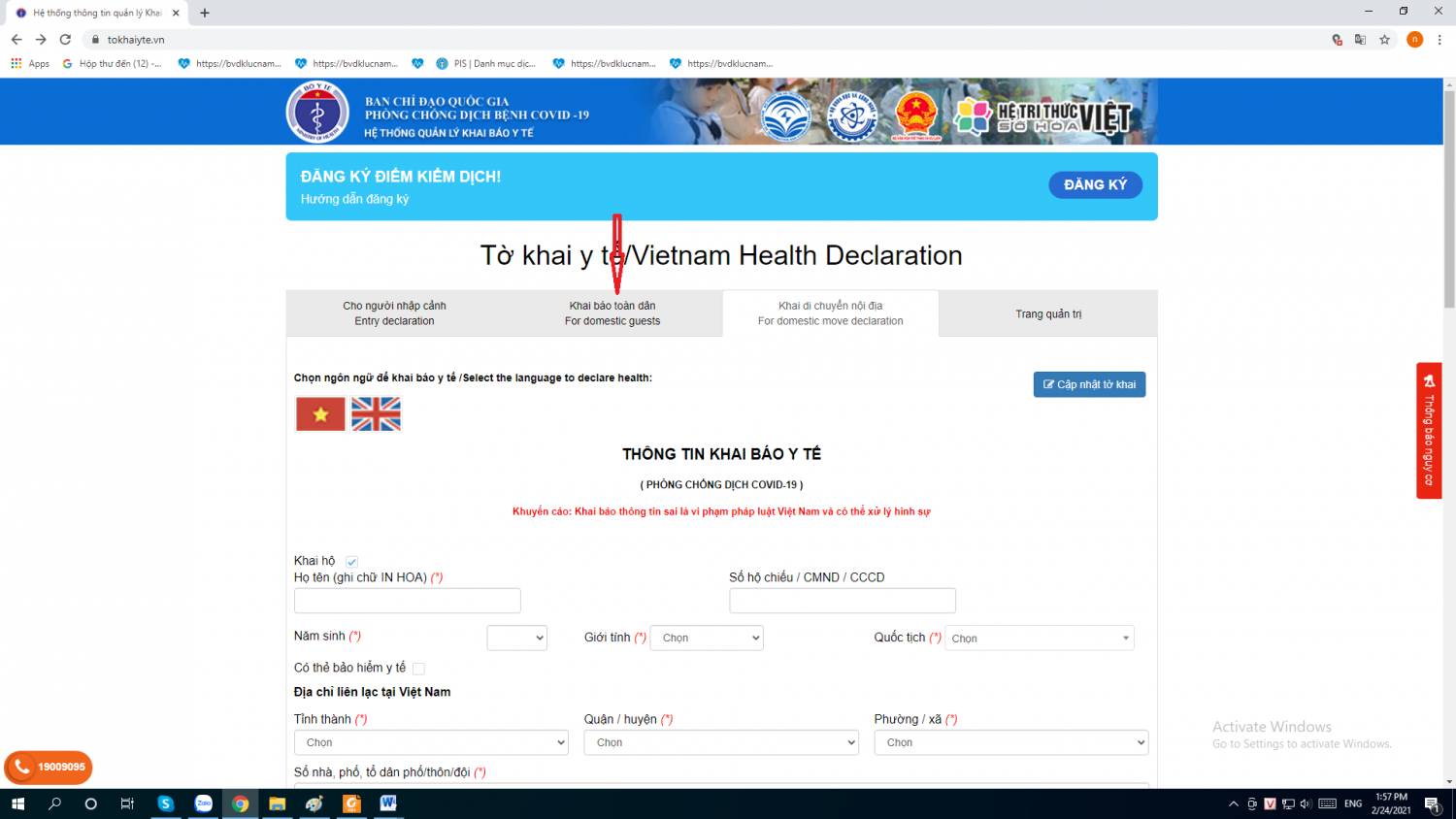Click the Ministry of Health logo
The width and height of the screenshot is (1456, 819).
317,112
